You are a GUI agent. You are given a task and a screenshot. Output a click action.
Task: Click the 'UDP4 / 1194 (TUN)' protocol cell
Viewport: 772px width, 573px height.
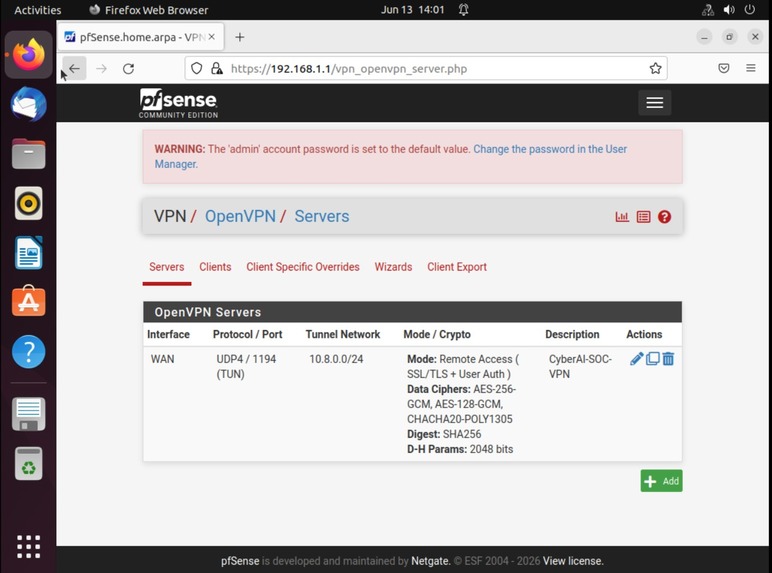[x=246, y=366]
